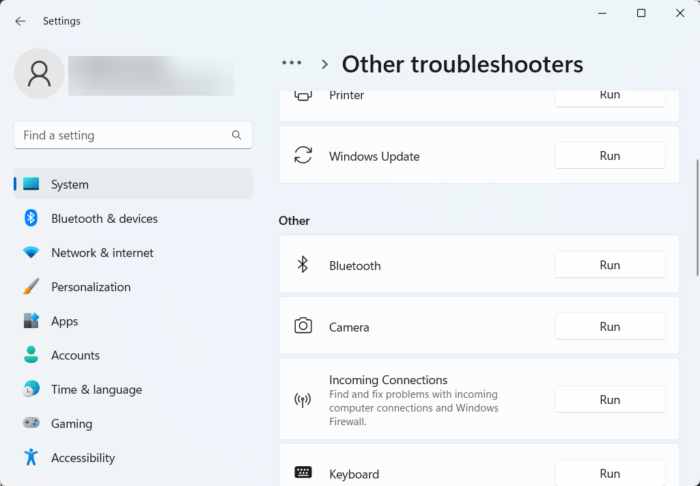Click the Keyboard troubleshooter icon
This screenshot has height=486, width=700.
pyautogui.click(x=302, y=473)
